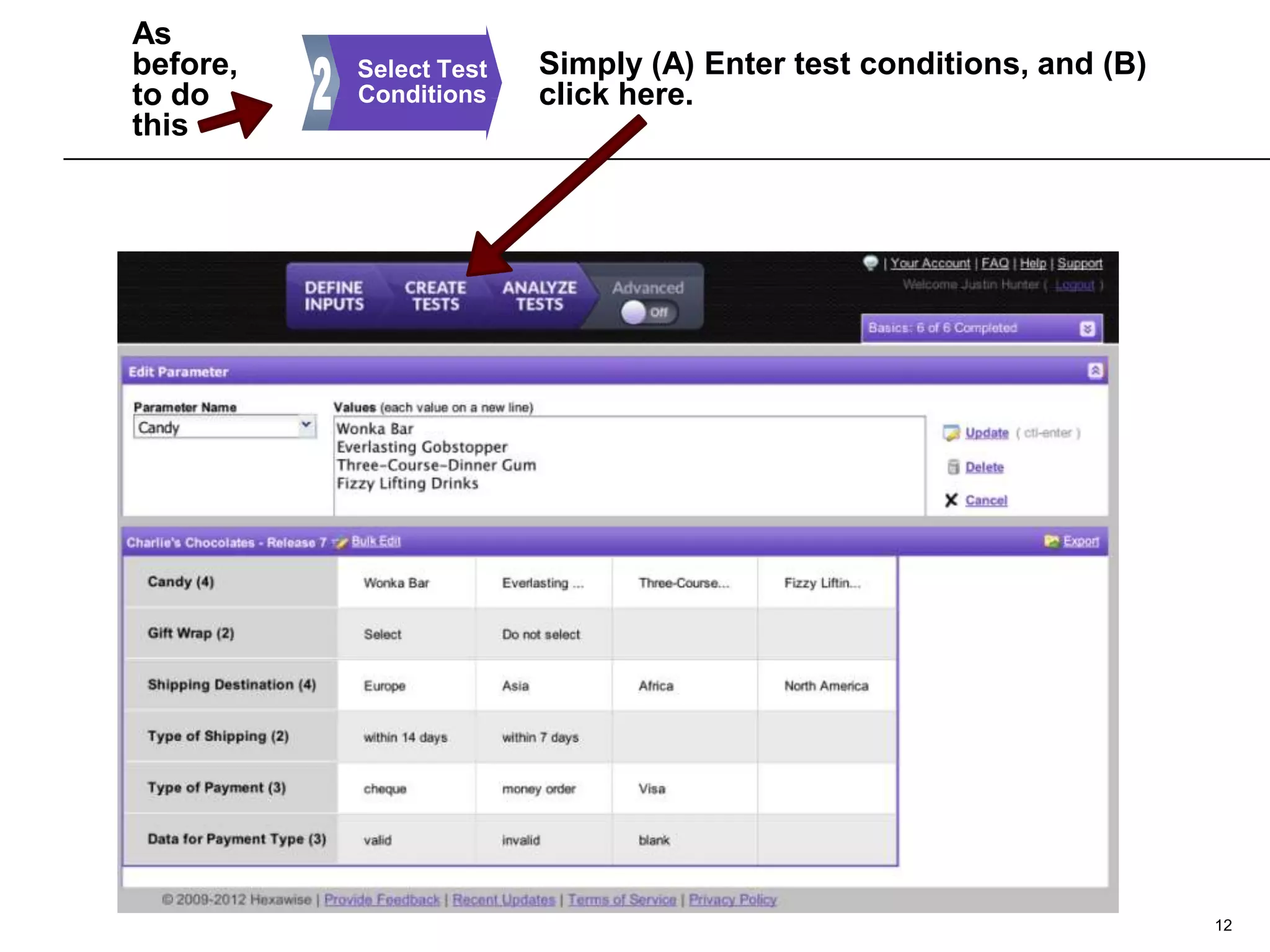This screenshot has width=1270, height=952.
Task: Switch to the Analyze Tests step
Action: [x=539, y=296]
